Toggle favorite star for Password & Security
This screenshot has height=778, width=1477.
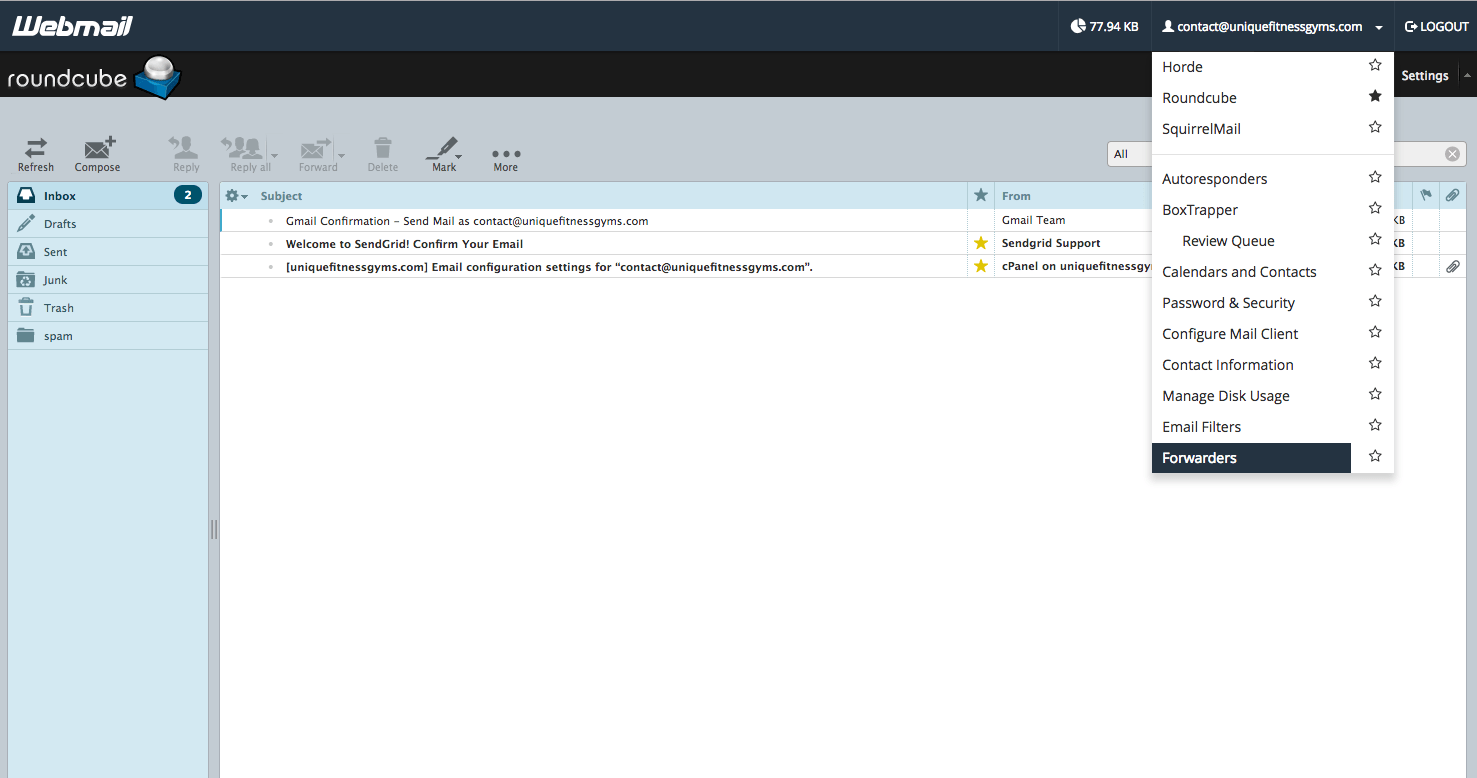click(1375, 302)
